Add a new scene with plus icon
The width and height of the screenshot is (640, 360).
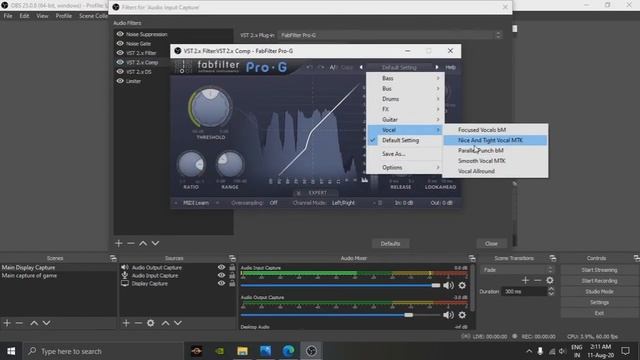tap(7, 323)
